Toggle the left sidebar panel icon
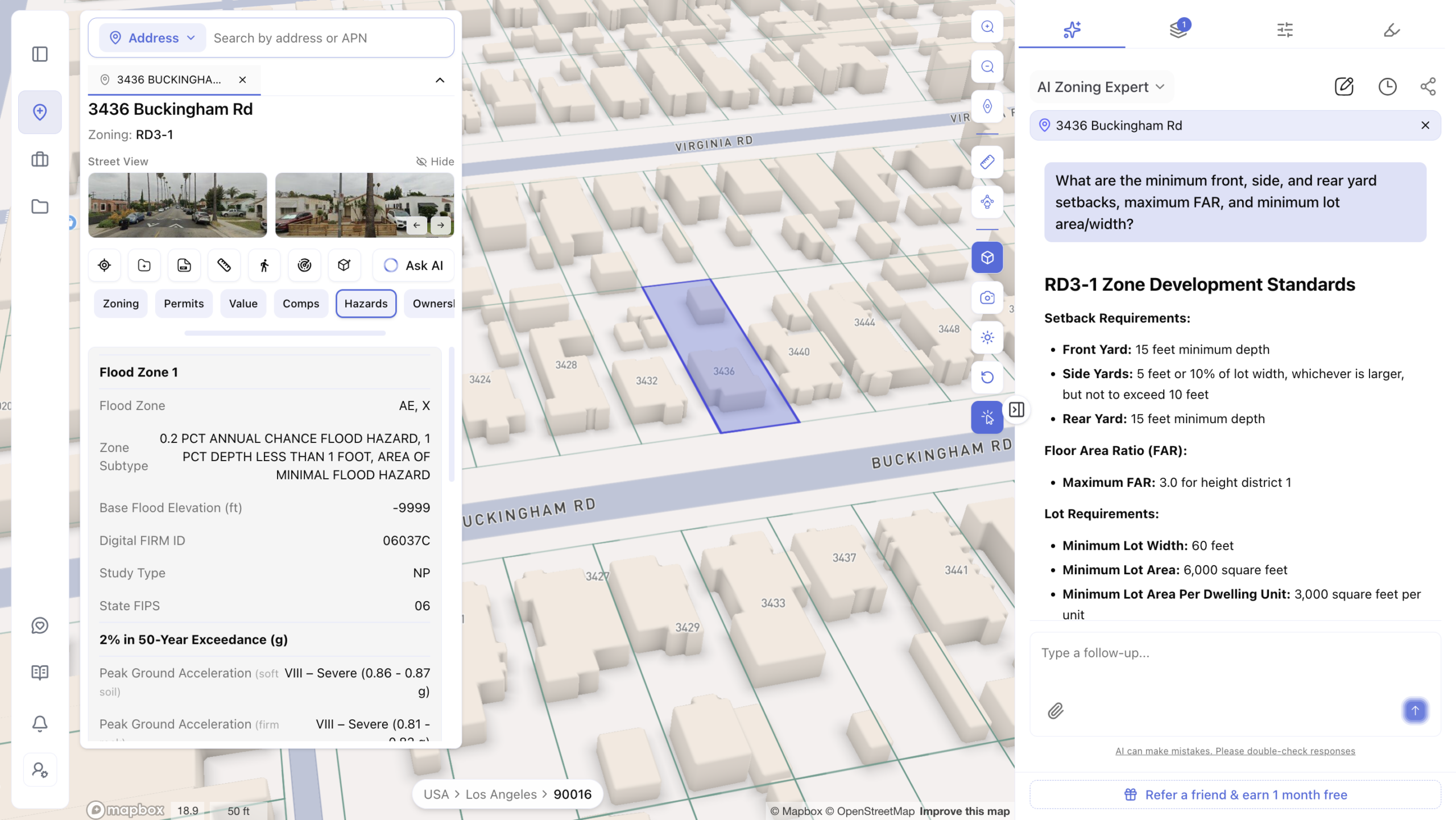The height and width of the screenshot is (820, 1456). coord(40,54)
